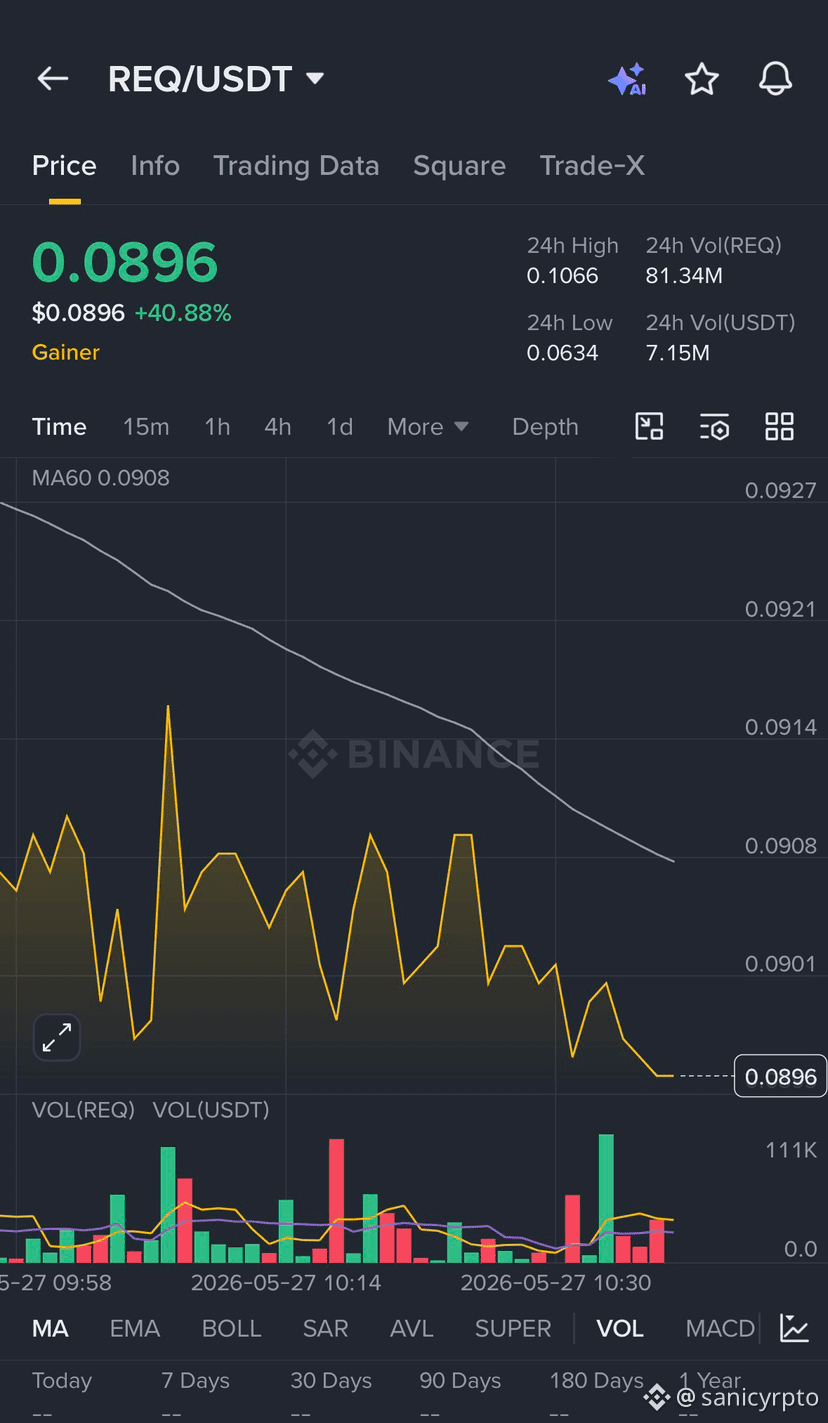The width and height of the screenshot is (828, 1423).
Task: Toggle the SUPER indicator
Action: click(513, 1328)
